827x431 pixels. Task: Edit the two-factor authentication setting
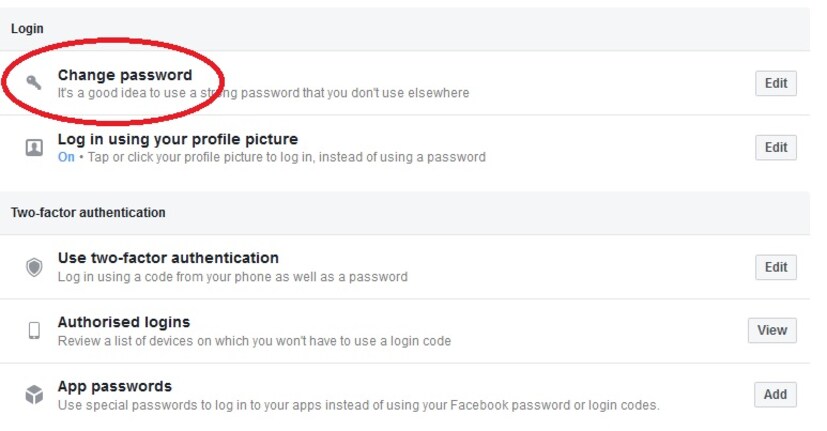click(x=775, y=267)
